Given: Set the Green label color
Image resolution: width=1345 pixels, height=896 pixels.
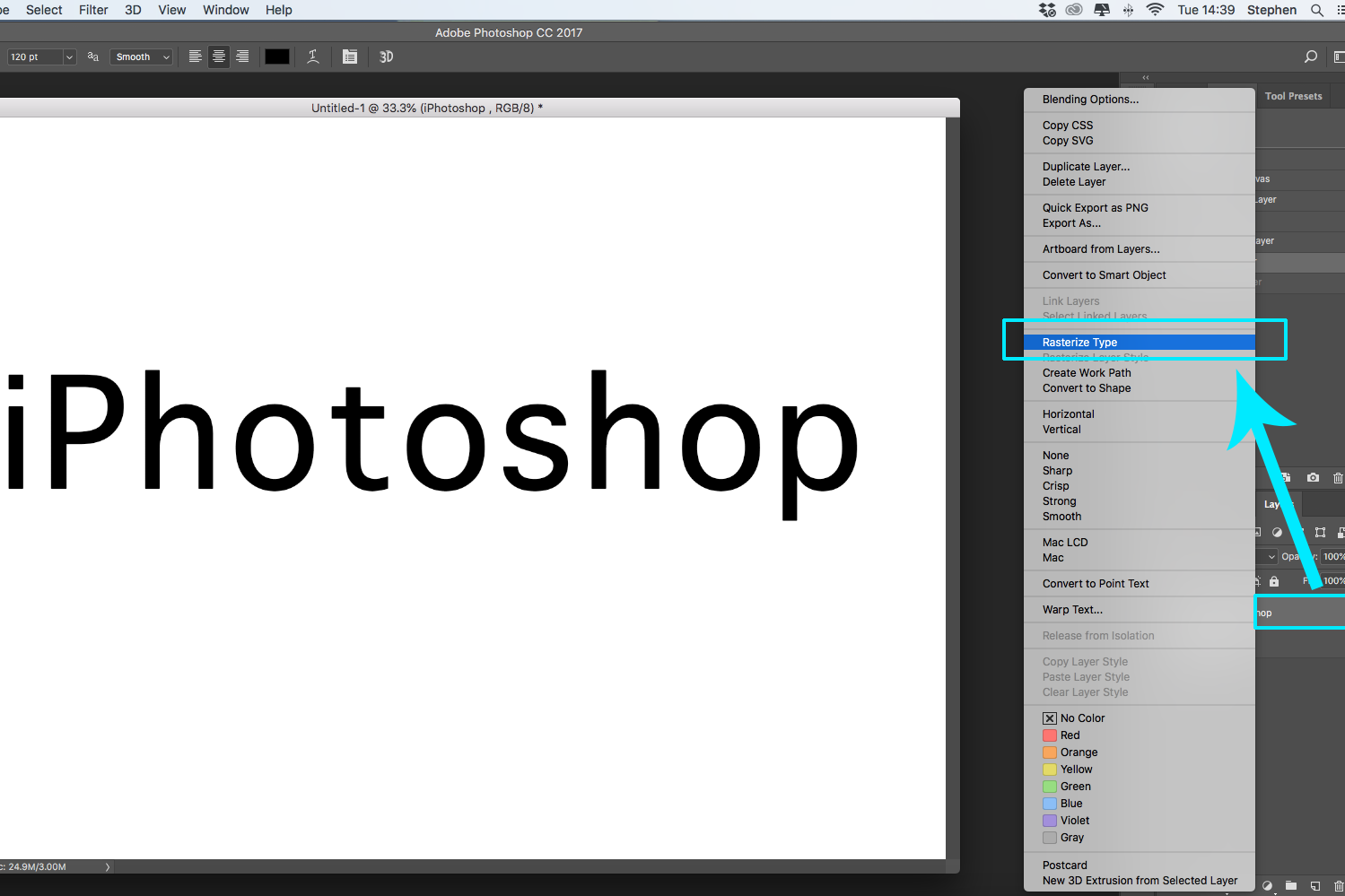Looking at the screenshot, I should point(1068,787).
